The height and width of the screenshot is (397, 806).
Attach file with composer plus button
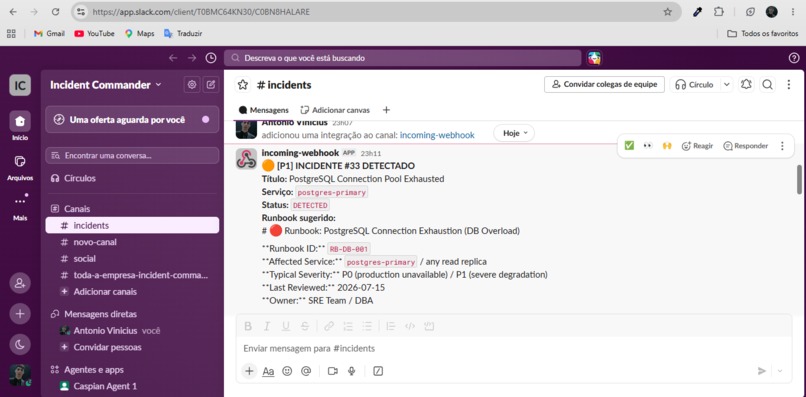coord(249,371)
